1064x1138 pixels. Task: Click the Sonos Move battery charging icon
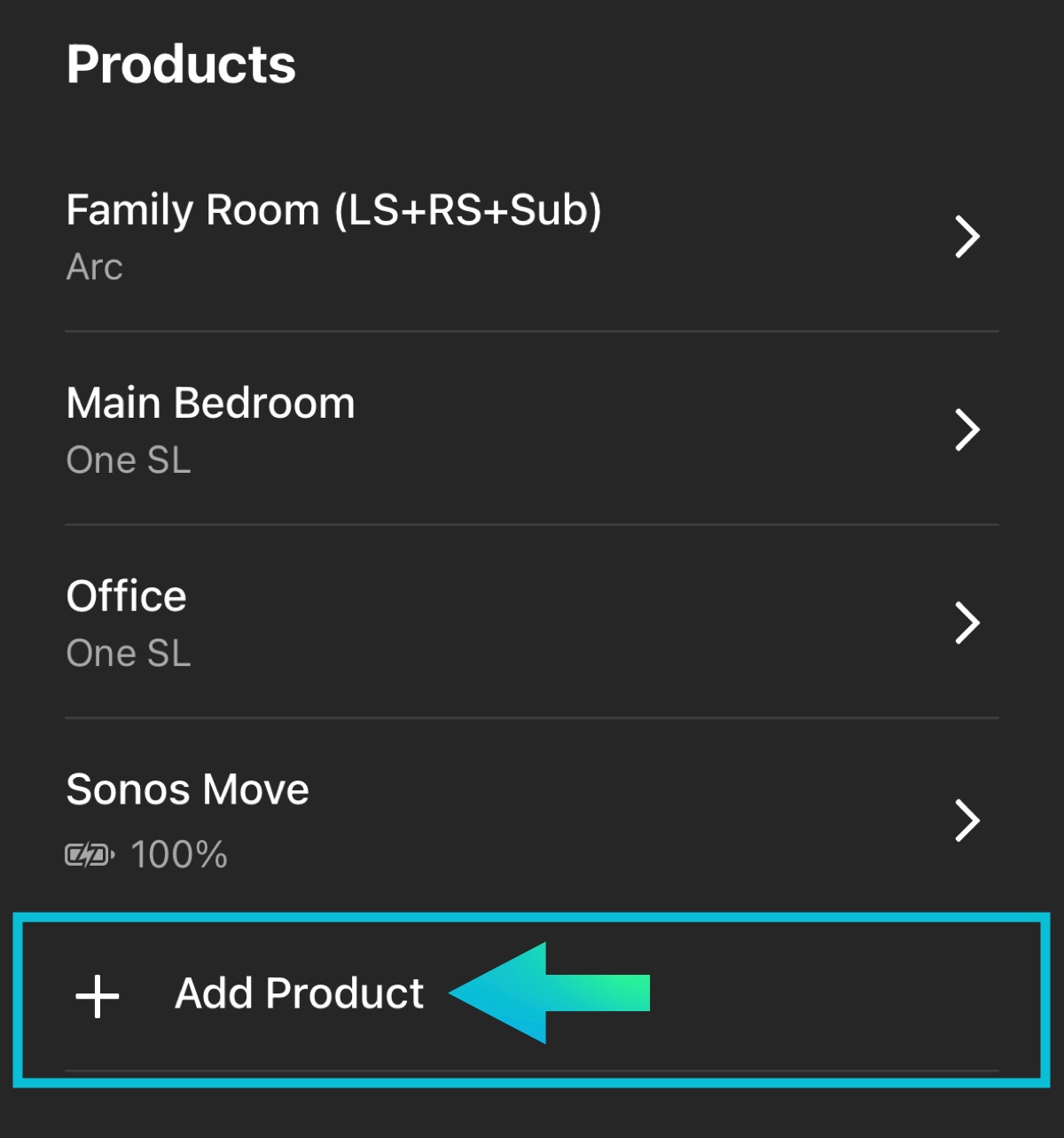point(89,855)
